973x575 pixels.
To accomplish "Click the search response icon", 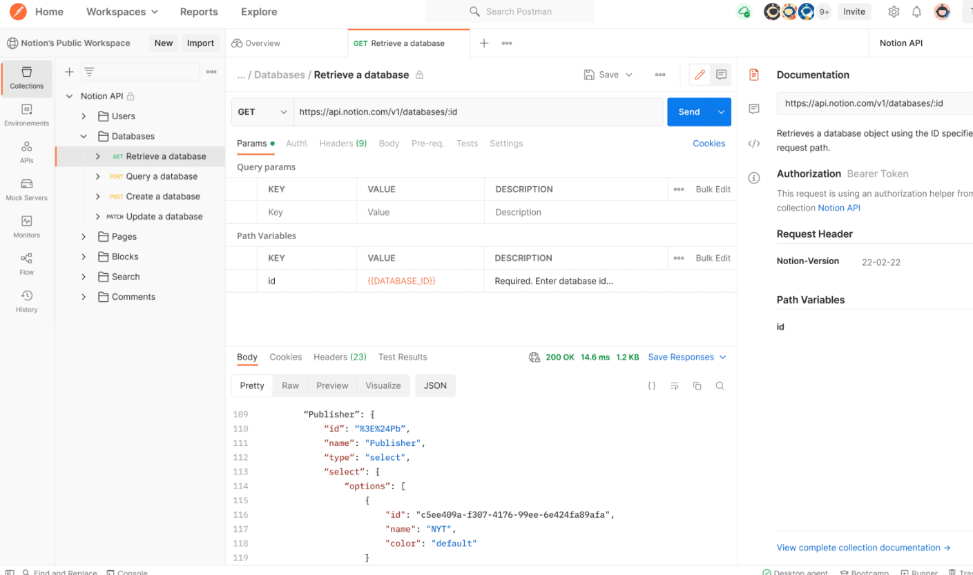I will coord(720,386).
